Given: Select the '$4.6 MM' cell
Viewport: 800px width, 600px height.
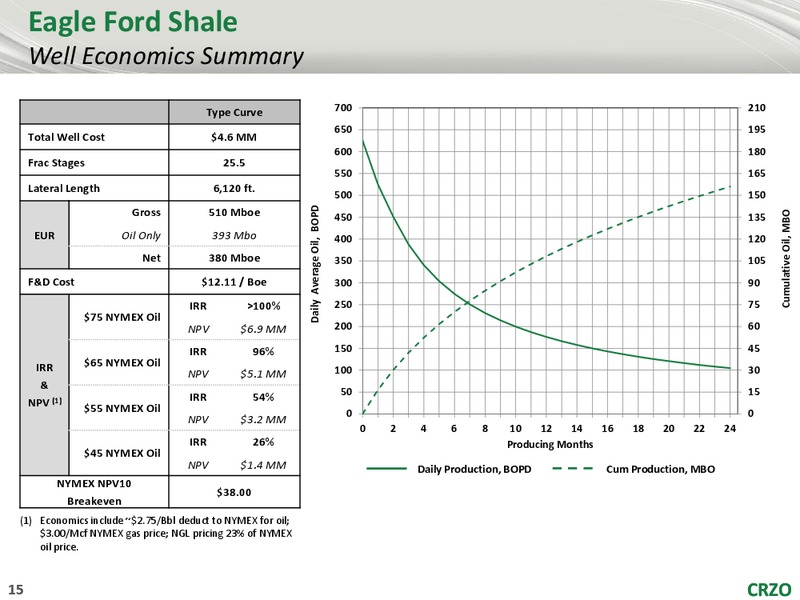Looking at the screenshot, I should click(x=234, y=137).
